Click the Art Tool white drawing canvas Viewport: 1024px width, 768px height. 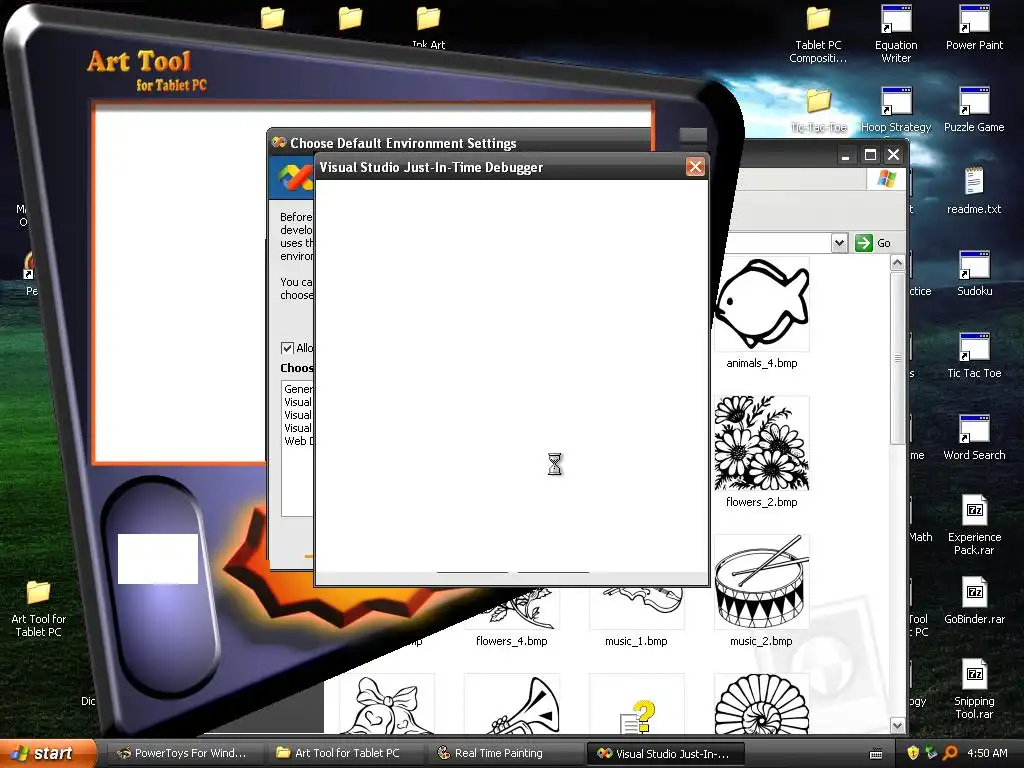click(x=180, y=285)
